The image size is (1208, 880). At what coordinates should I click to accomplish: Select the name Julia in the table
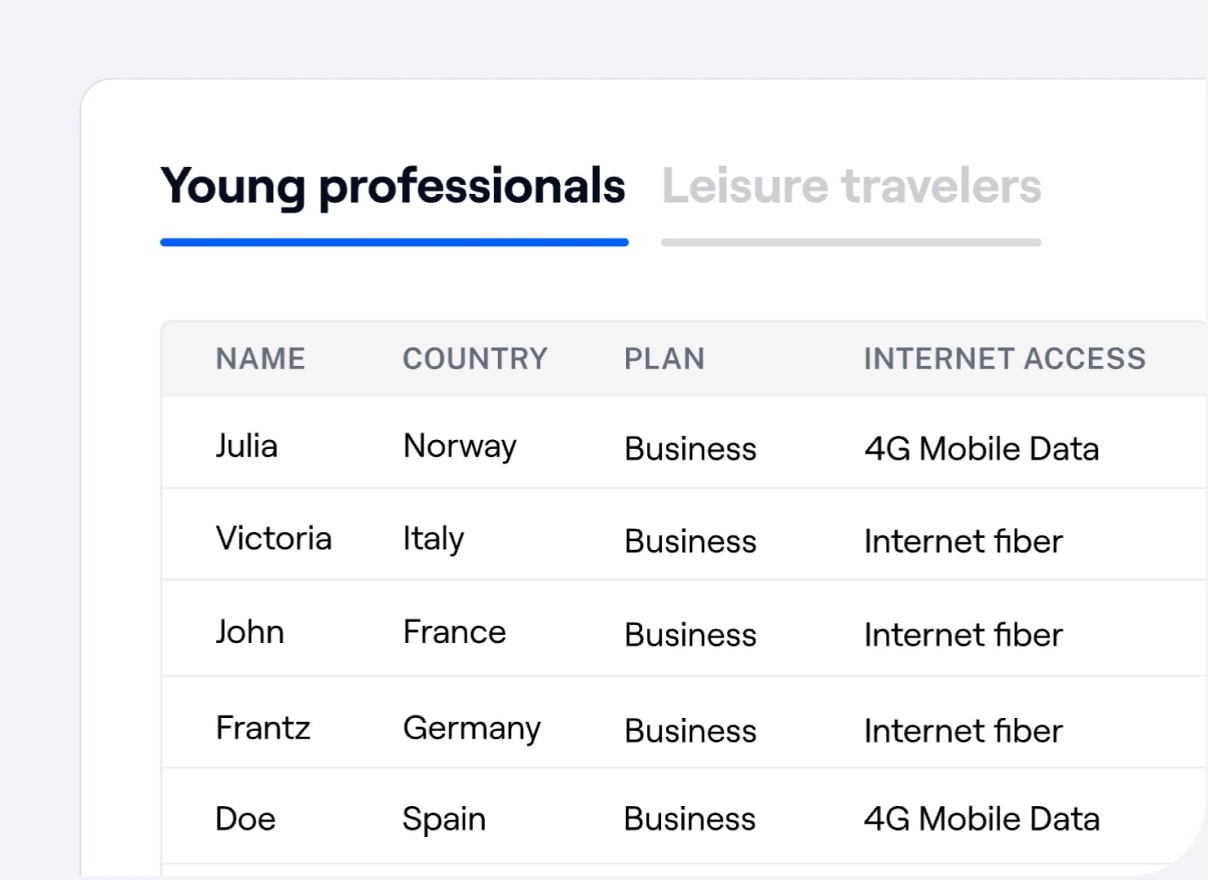(x=246, y=446)
